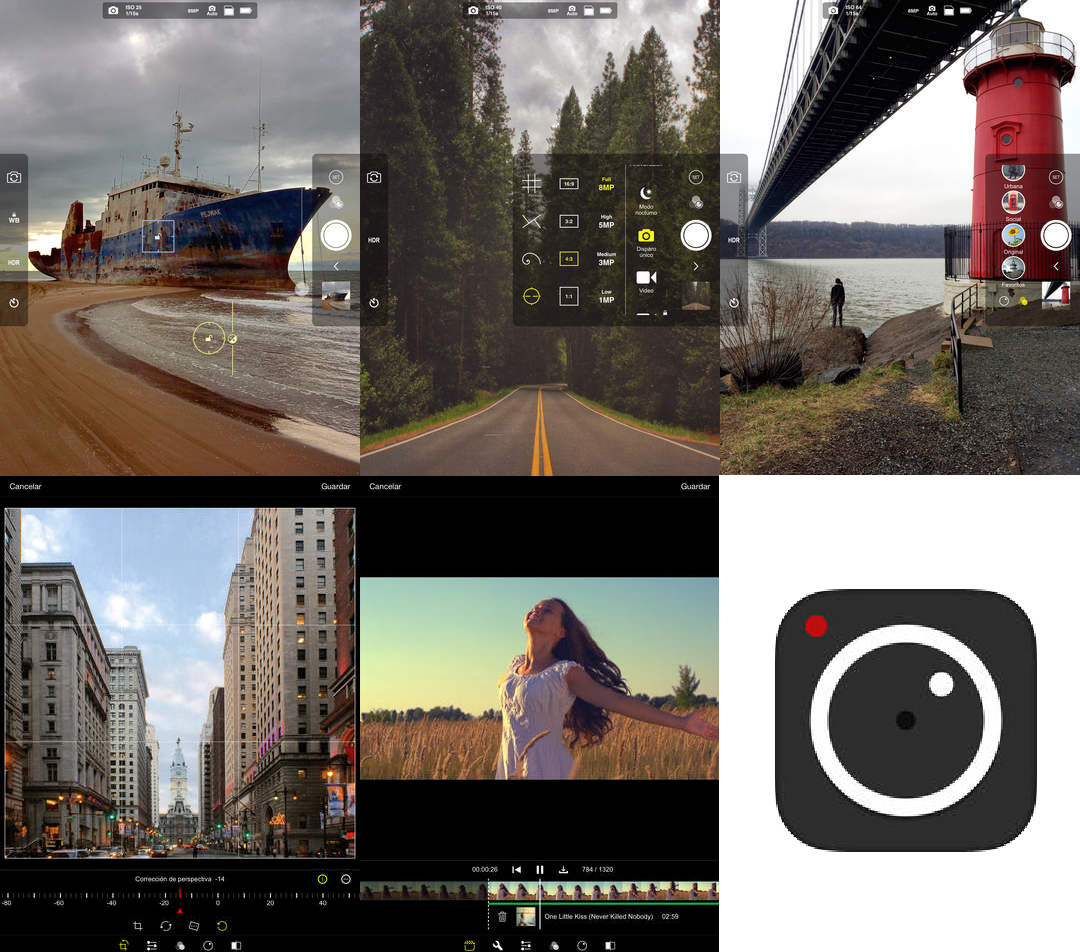Viewport: 1080px width, 952px height.
Task: Click the save frame download icon
Action: (563, 869)
